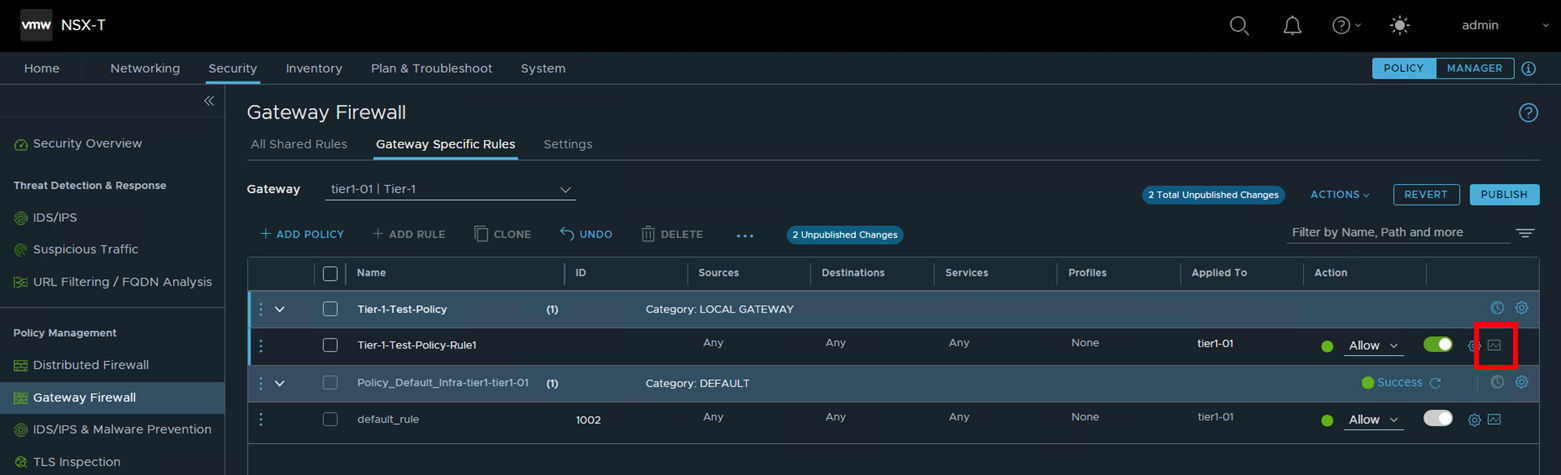
Task: Collapse the Tier-1-Test-Policy section chevron
Action: point(280,310)
